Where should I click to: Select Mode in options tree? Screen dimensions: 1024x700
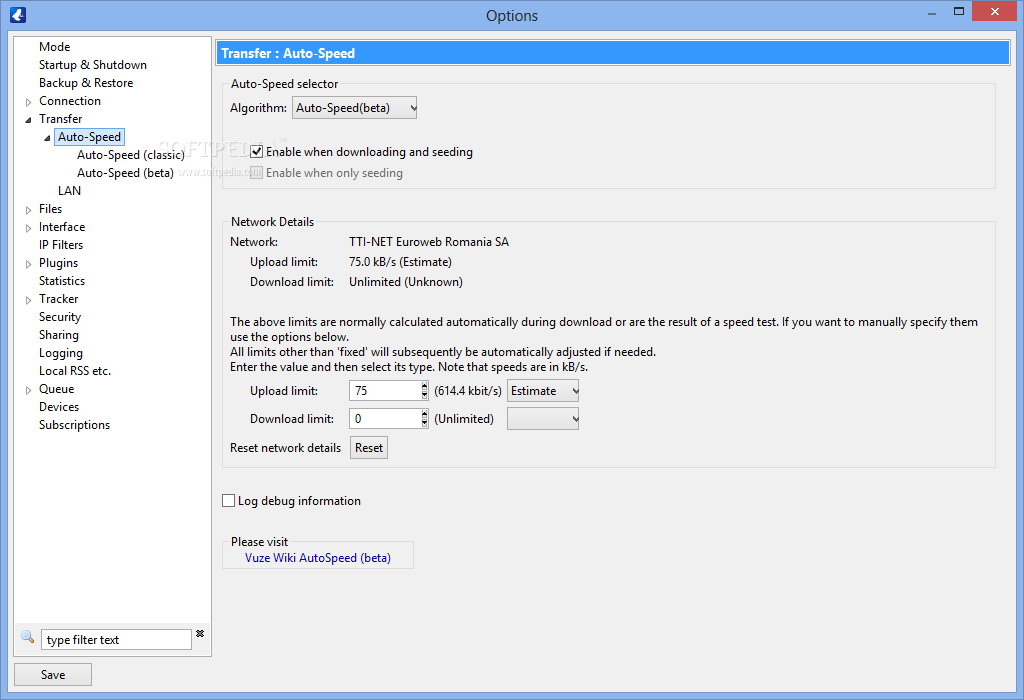tap(54, 46)
